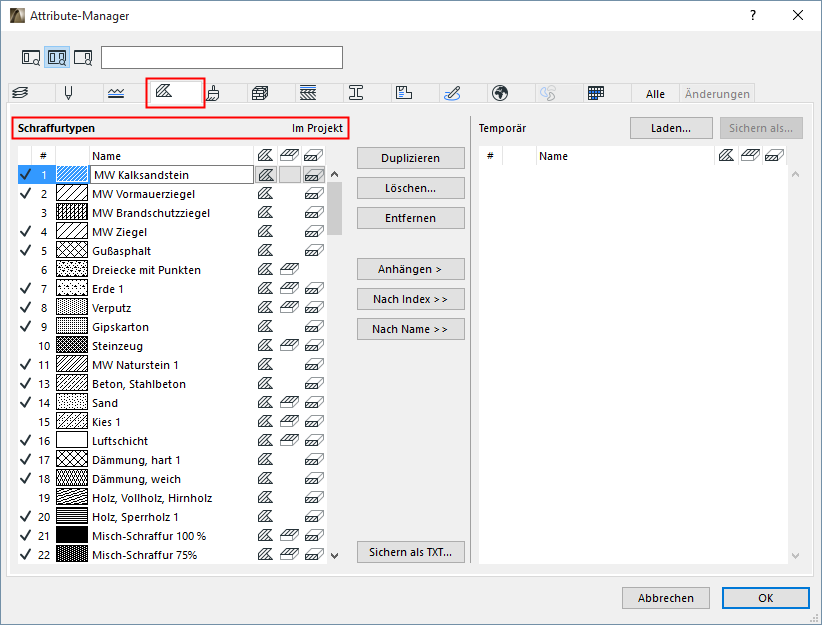Open the Profiles I-beam tab
The height and width of the screenshot is (625, 822).
coord(356,93)
